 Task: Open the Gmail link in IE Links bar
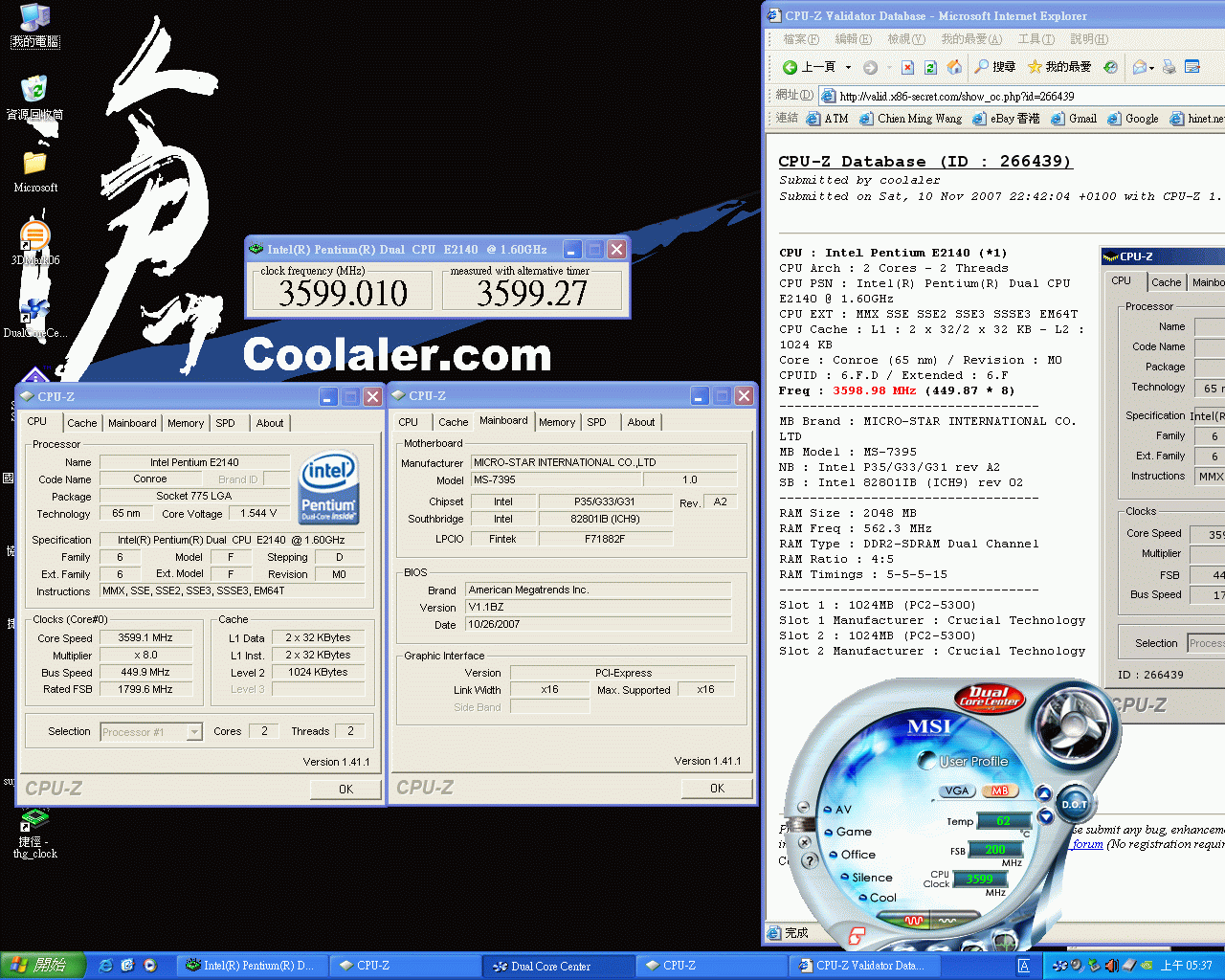[1074, 119]
